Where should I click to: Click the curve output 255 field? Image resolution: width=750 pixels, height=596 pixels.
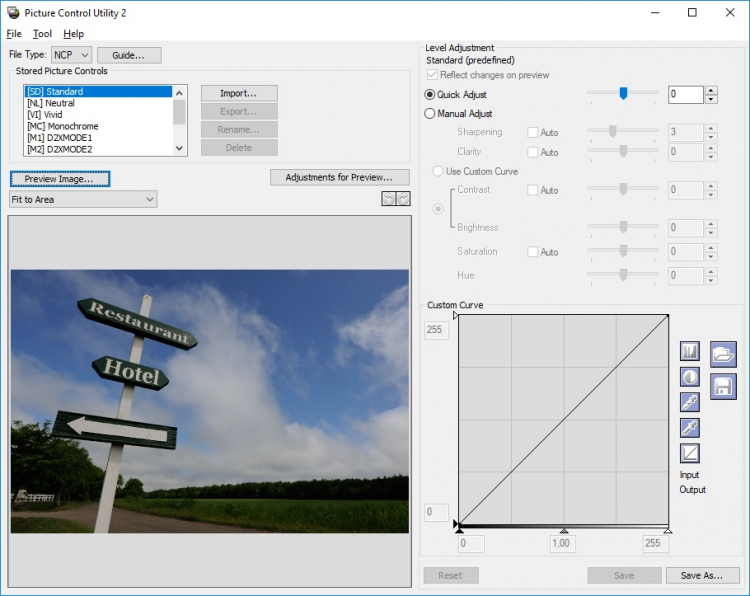437,330
